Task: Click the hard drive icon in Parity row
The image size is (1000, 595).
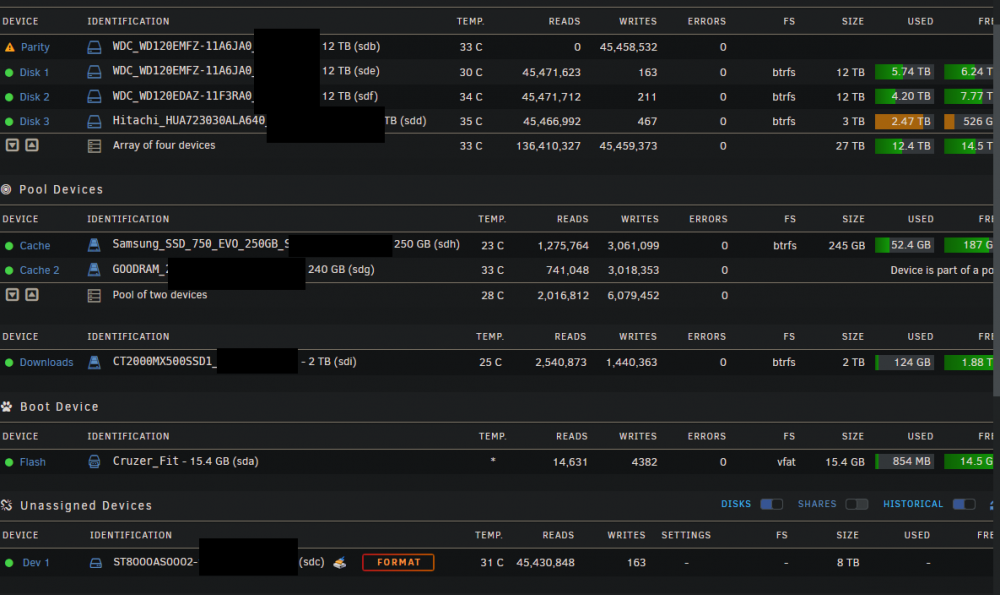Action: 94,47
